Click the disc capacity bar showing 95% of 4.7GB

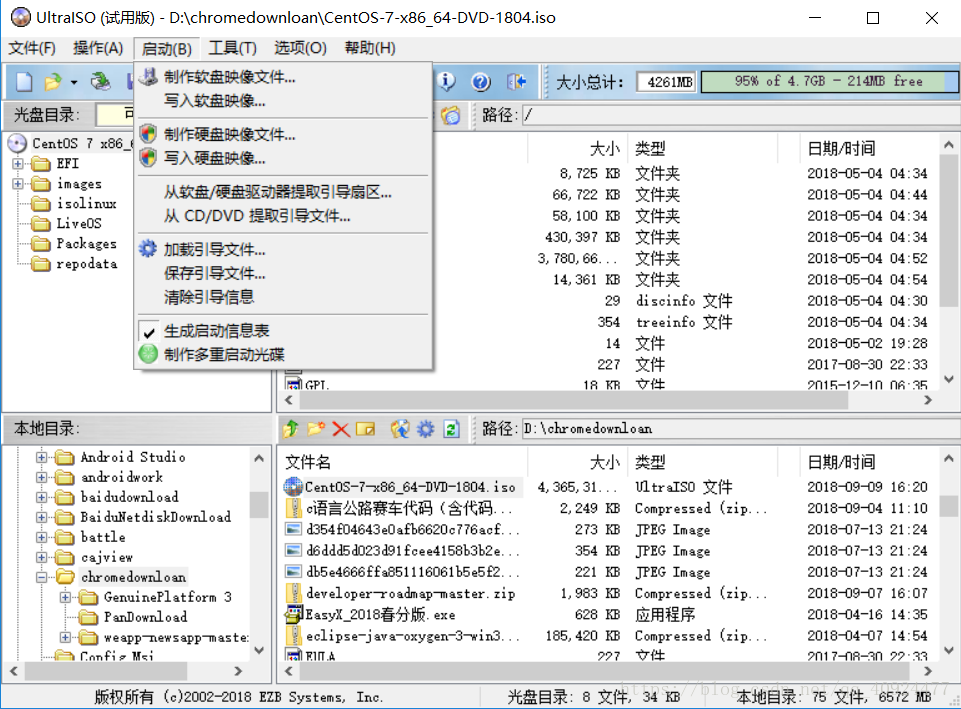pyautogui.click(x=829, y=82)
